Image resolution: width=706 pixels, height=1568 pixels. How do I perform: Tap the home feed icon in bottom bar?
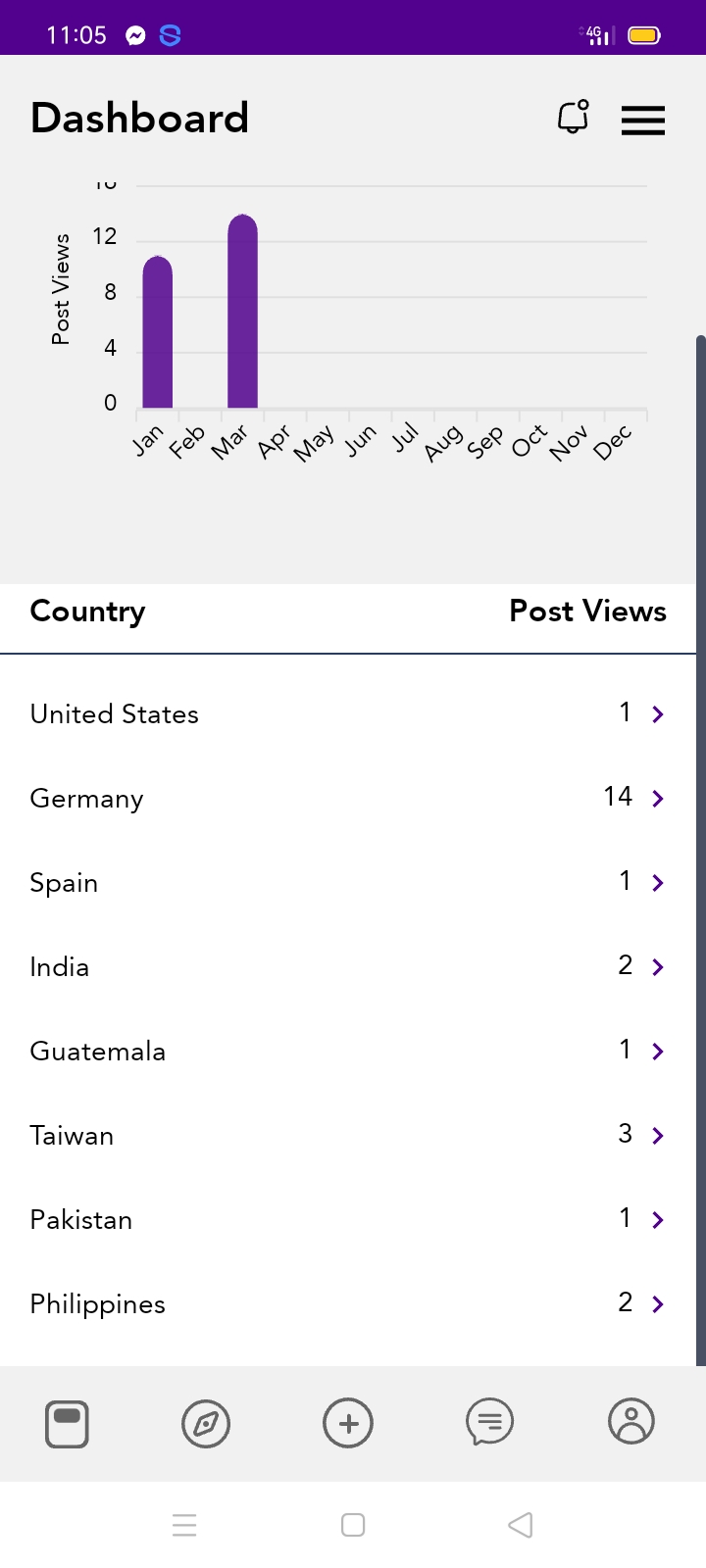(x=67, y=1424)
